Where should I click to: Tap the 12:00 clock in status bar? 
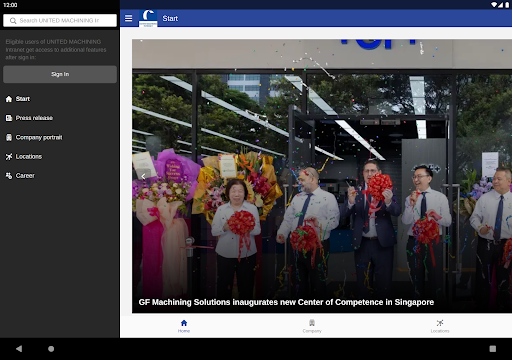click(10, 5)
